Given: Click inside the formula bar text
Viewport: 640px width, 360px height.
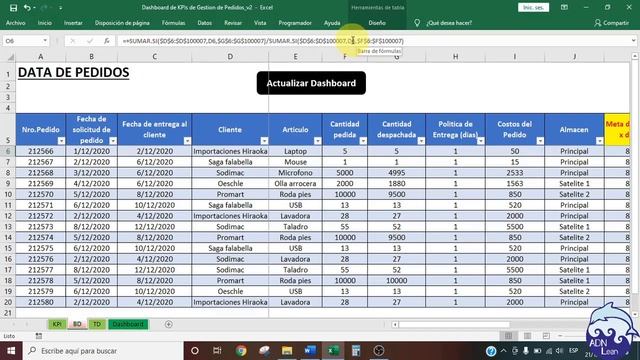Looking at the screenshot, I should tap(263, 41).
